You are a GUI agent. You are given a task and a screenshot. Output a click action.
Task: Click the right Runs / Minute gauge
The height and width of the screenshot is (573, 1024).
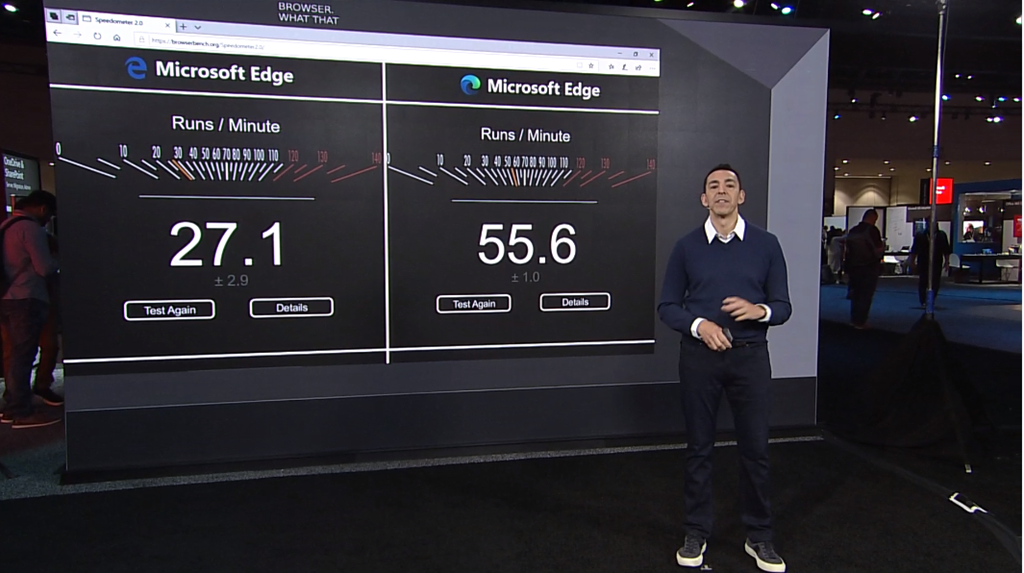point(521,170)
